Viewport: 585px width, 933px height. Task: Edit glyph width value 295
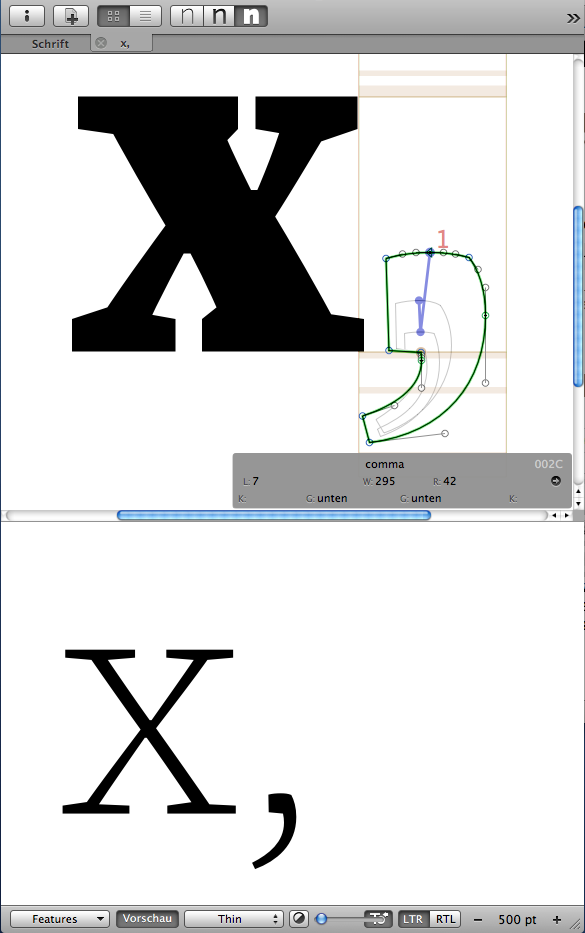point(385,481)
